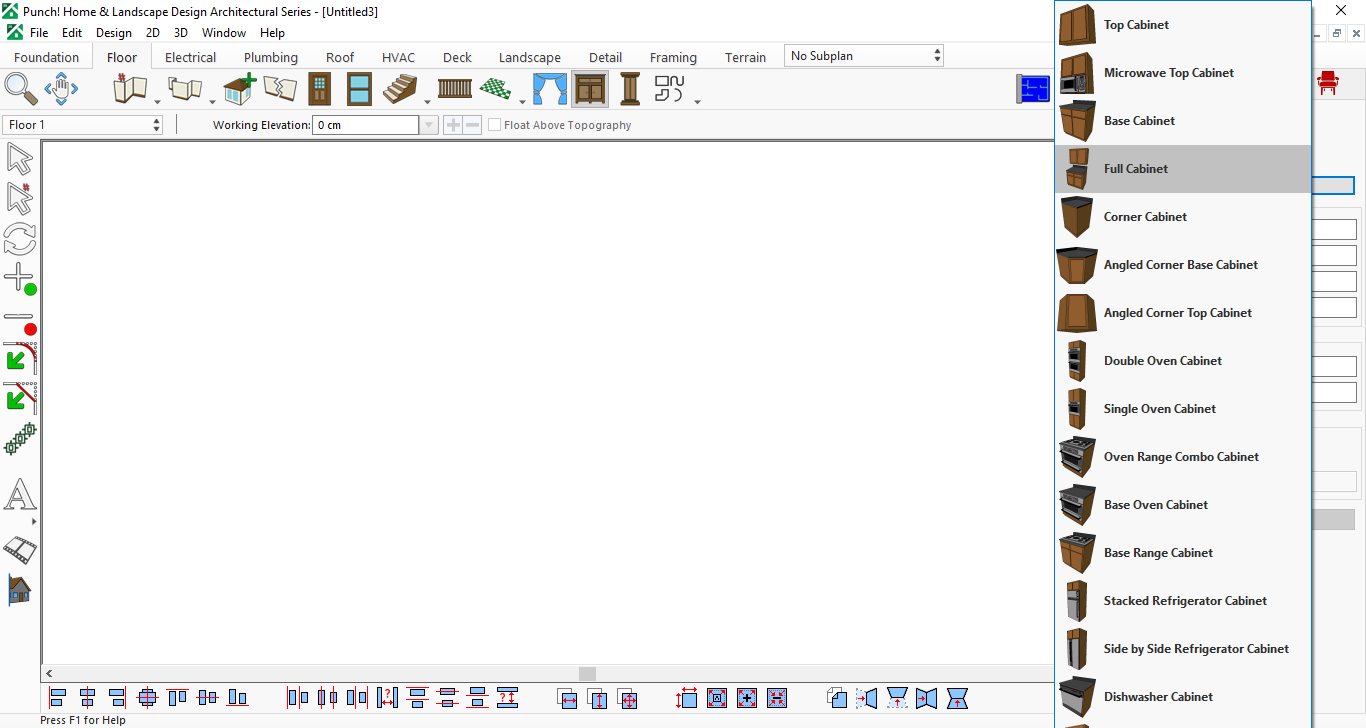This screenshot has height=728, width=1366.
Task: Open the blue floor plan view icon
Action: point(1033,89)
